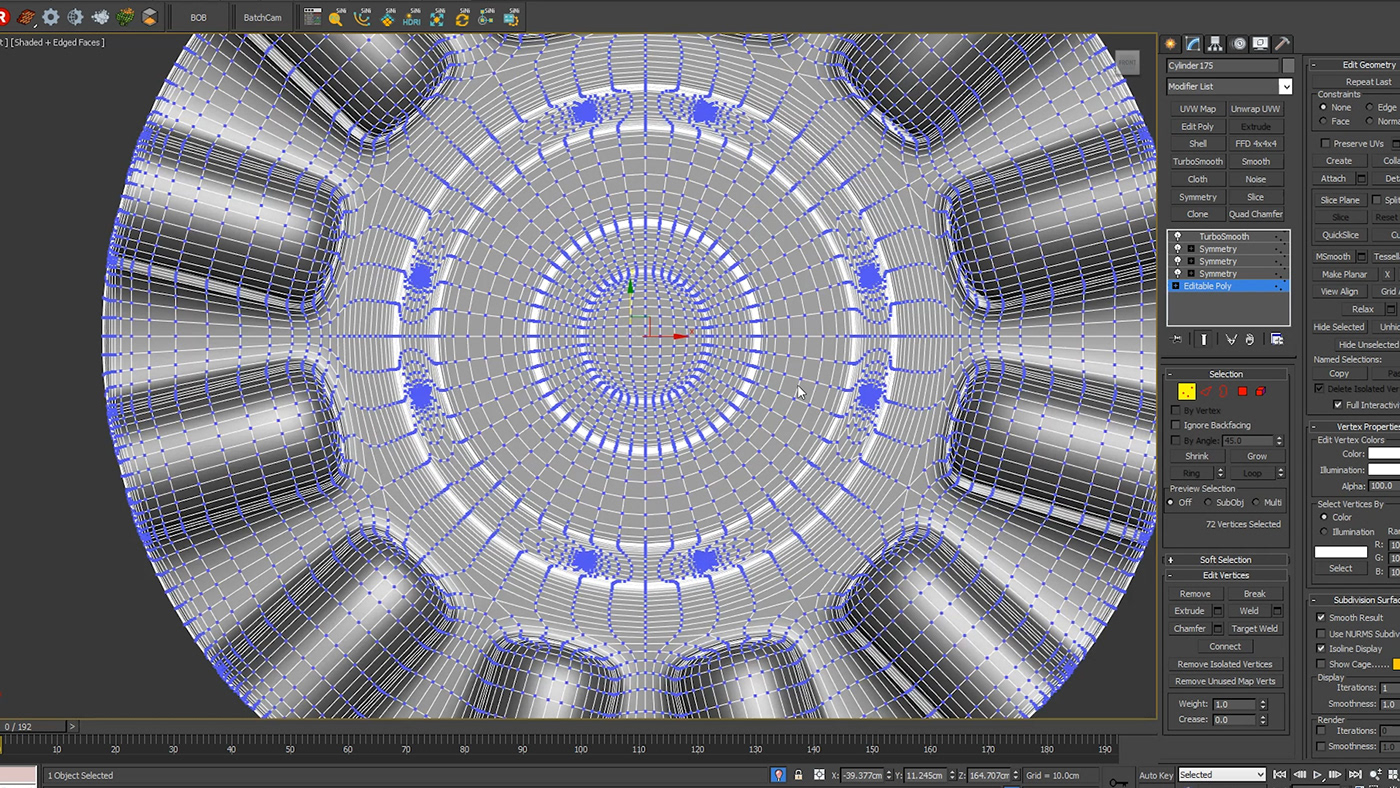The width and height of the screenshot is (1400, 788).
Task: Select Polygon sub-object level icon
Action: (1242, 392)
